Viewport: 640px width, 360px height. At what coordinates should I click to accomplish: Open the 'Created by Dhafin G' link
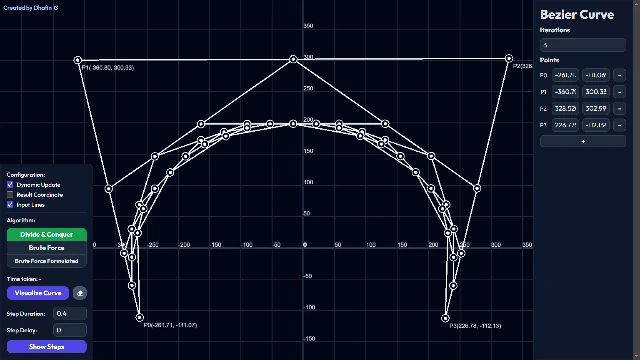coord(31,7)
